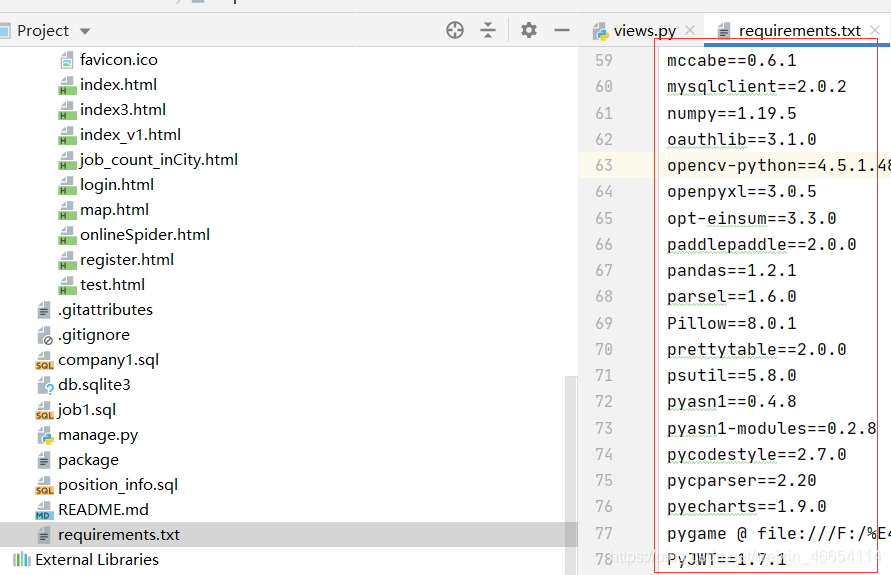The height and width of the screenshot is (575, 891).
Task: Select map.html file
Action: [114, 210]
